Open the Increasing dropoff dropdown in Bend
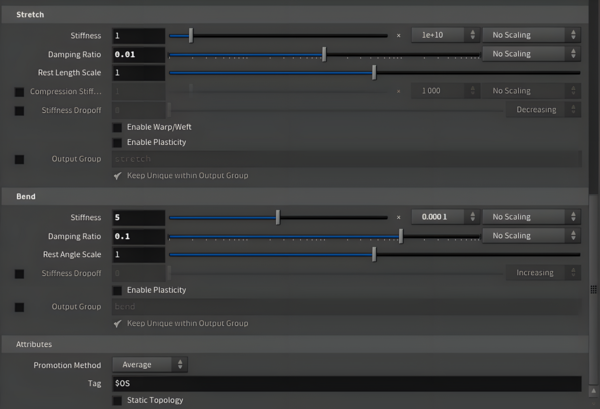The image size is (600, 409). pyautogui.click(x=543, y=273)
